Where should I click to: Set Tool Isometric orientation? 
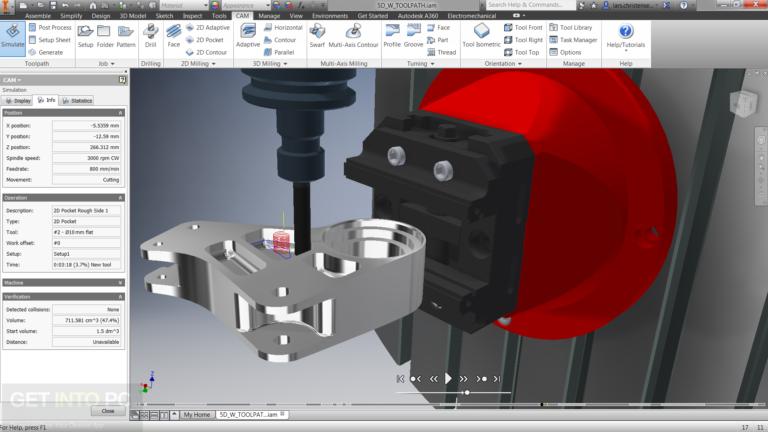click(x=481, y=36)
